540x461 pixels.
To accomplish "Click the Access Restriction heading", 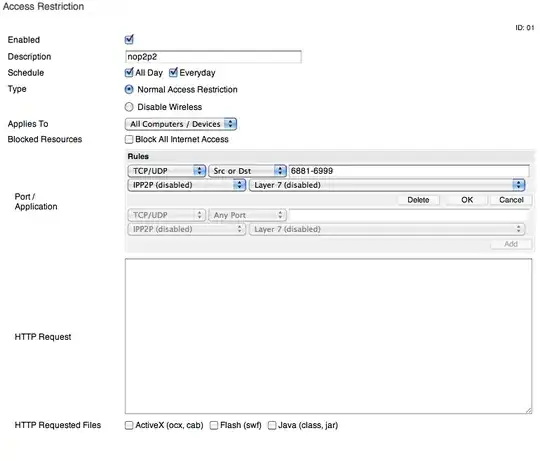I will (x=43, y=6).
